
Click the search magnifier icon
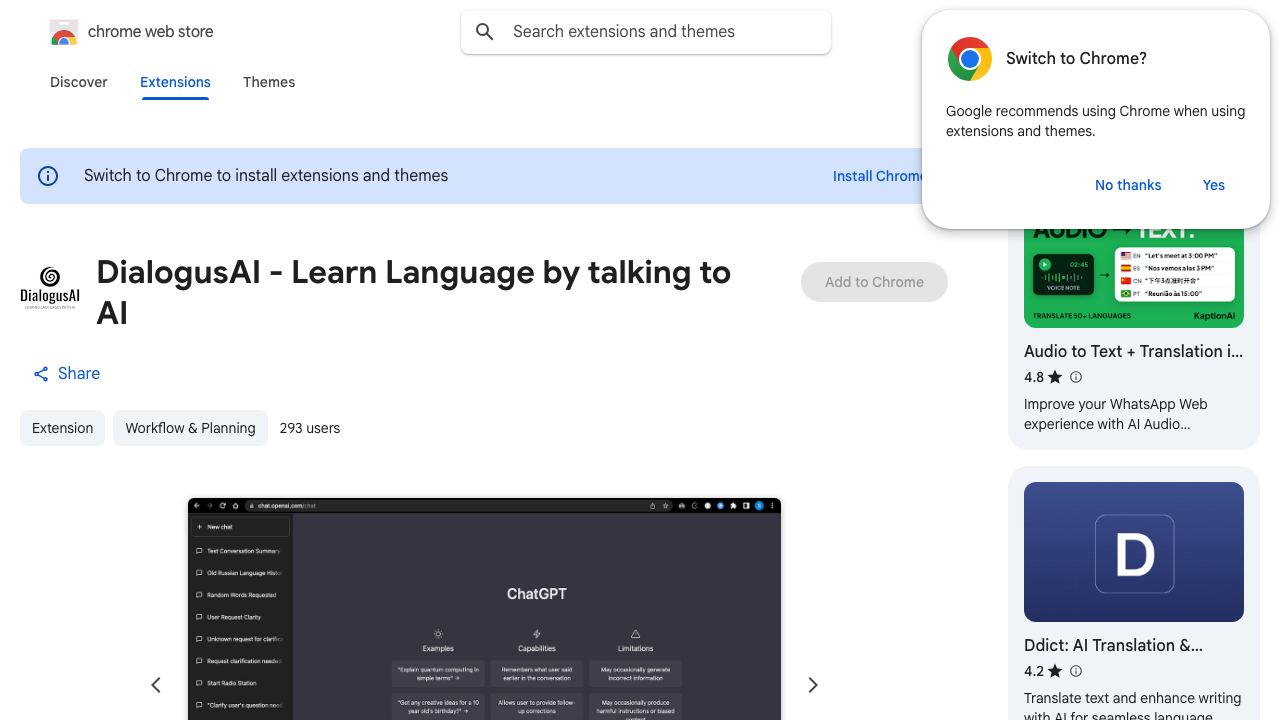pyautogui.click(x=485, y=32)
